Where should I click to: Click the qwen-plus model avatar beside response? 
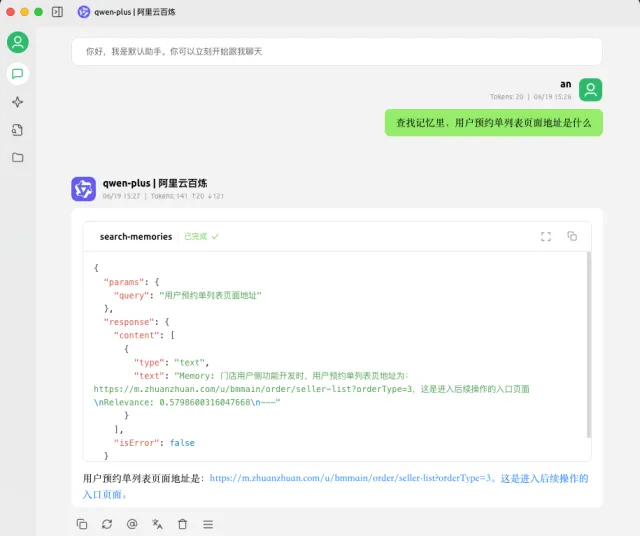84,189
